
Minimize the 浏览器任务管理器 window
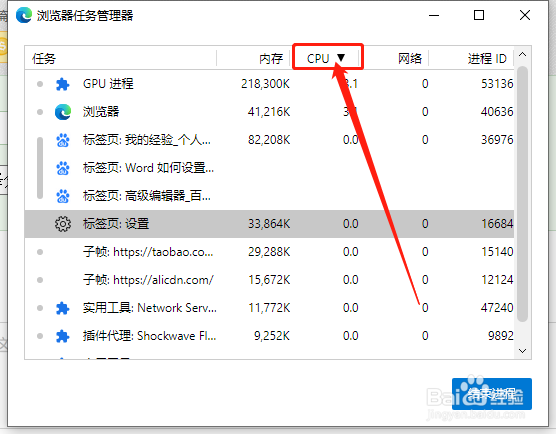pyautogui.click(x=434, y=16)
